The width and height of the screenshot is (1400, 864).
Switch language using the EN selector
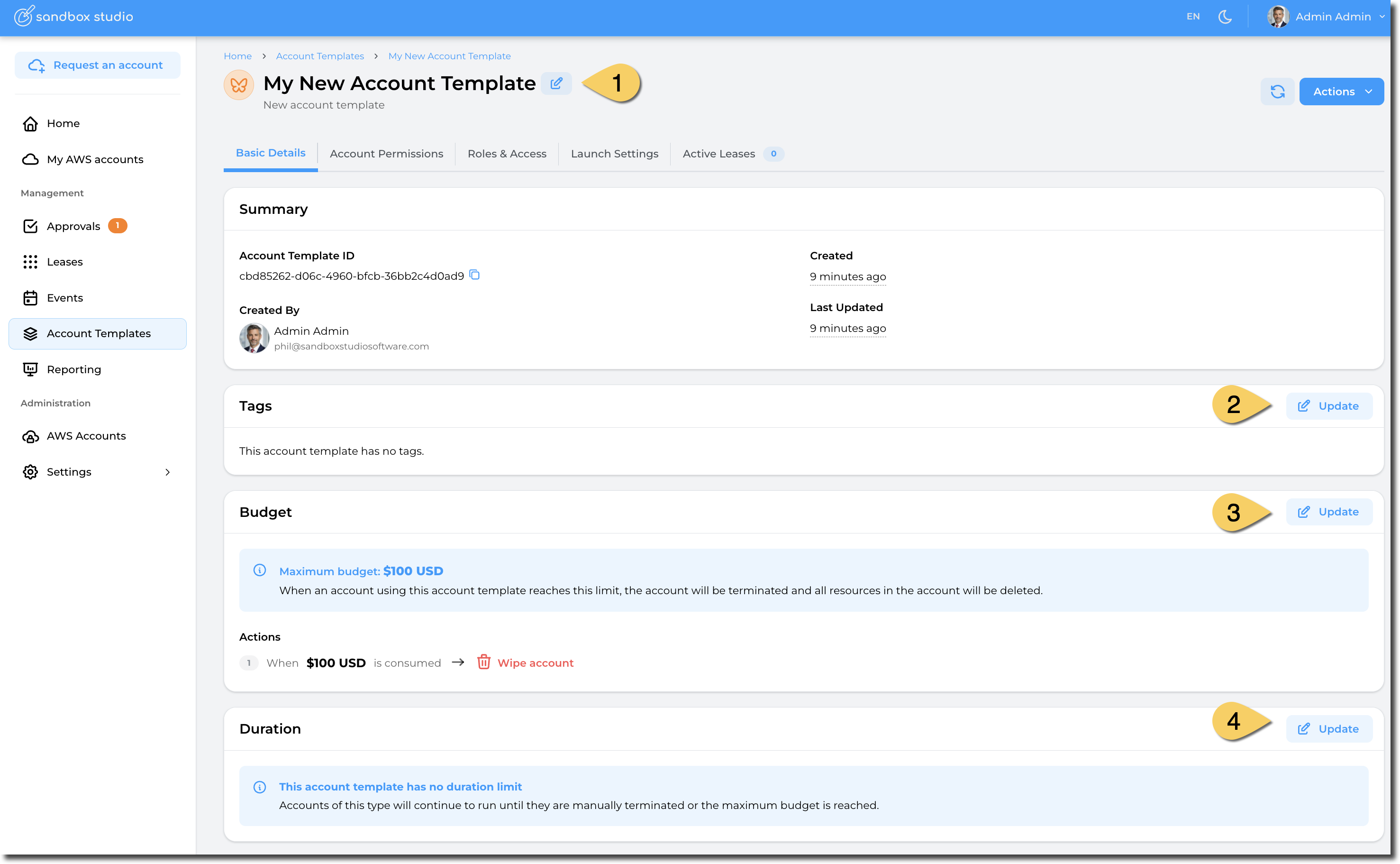pyautogui.click(x=1193, y=17)
